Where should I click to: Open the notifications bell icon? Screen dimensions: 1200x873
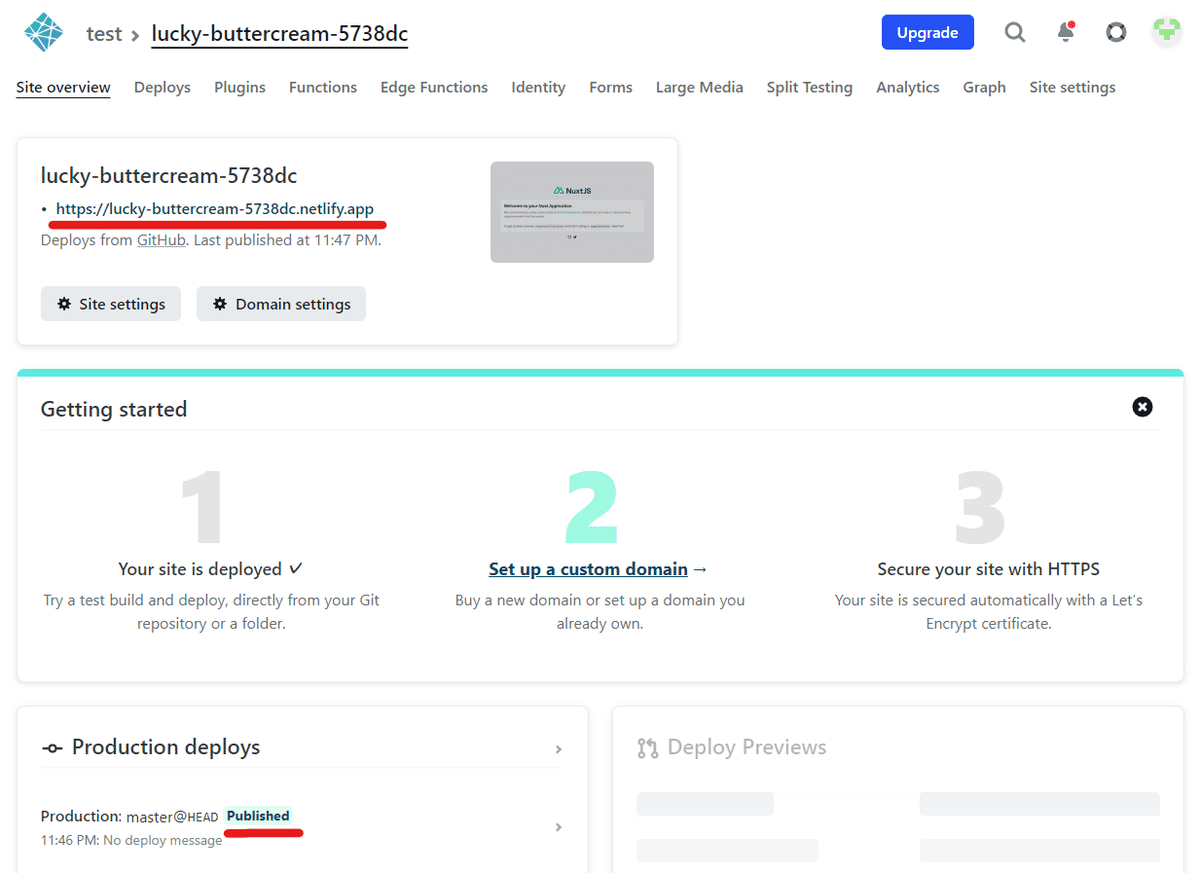click(1066, 32)
